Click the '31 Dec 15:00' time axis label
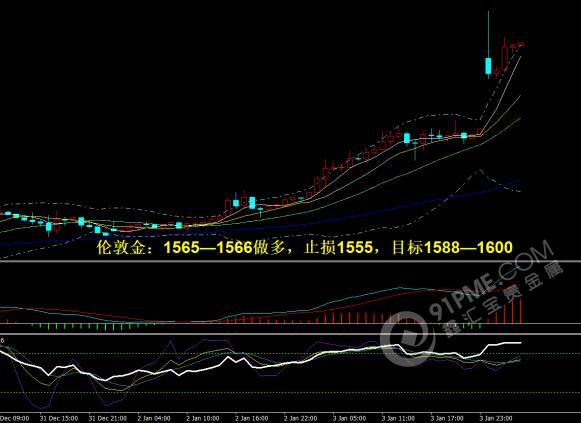Viewport: 581px width, 423px height. point(59,418)
